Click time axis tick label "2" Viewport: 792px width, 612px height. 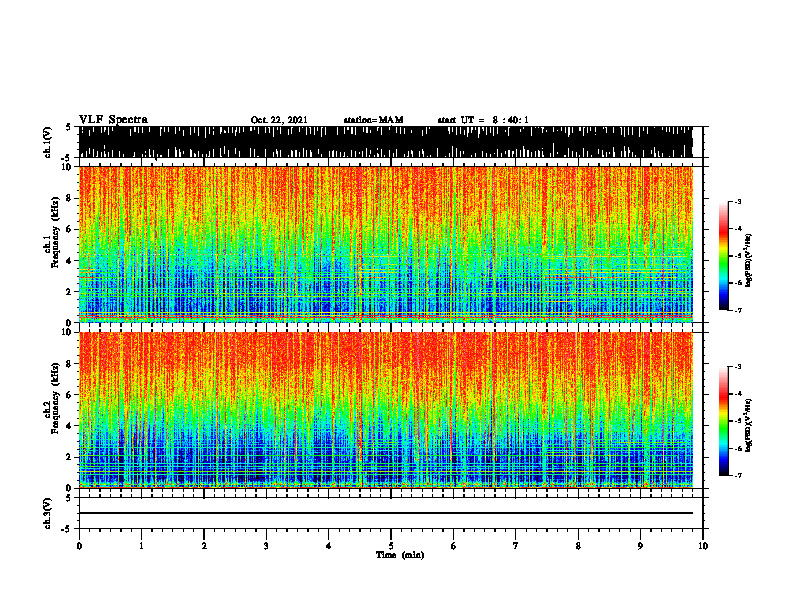pos(204,546)
